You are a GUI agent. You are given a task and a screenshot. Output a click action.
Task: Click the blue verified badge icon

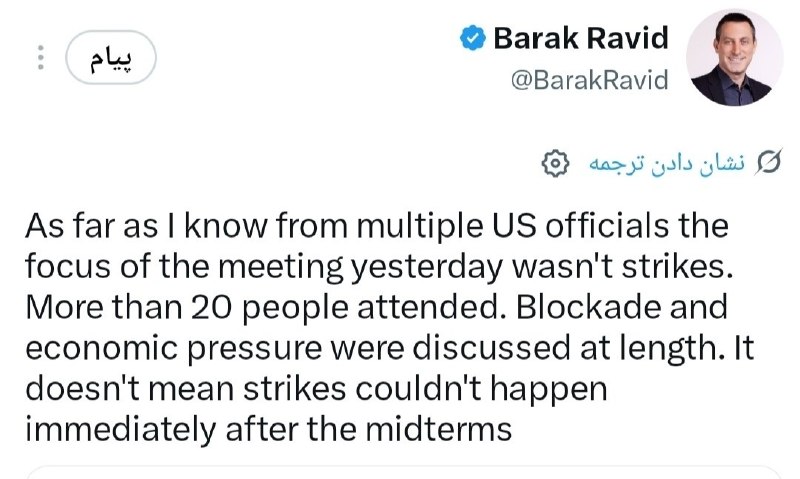coord(472,38)
